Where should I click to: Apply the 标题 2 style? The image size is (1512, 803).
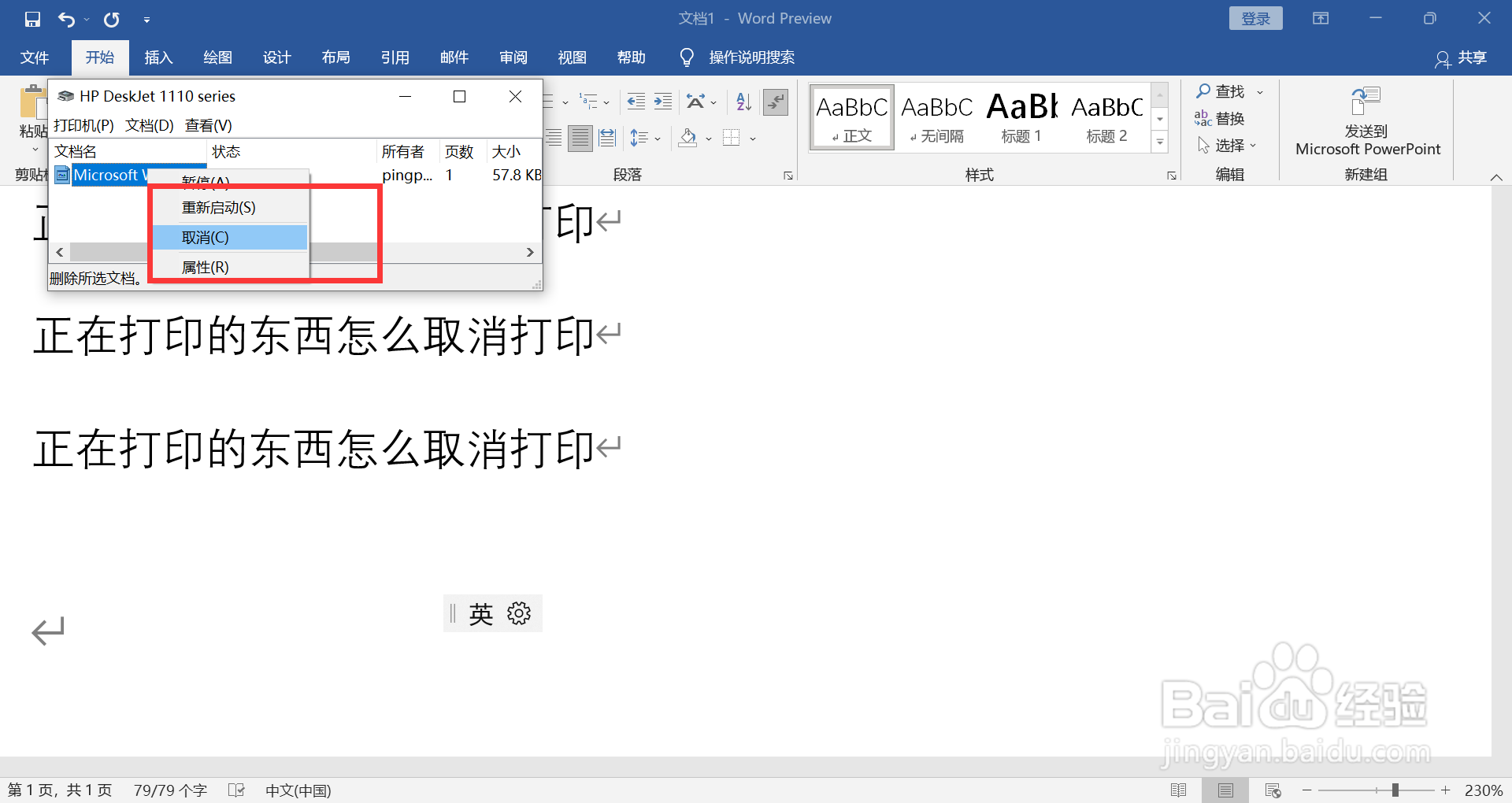coord(1107,117)
